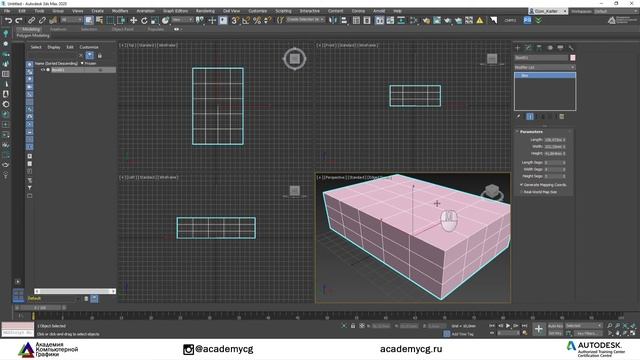Activate the Select Object tool
640x360 pixels.
click(x=89, y=20)
